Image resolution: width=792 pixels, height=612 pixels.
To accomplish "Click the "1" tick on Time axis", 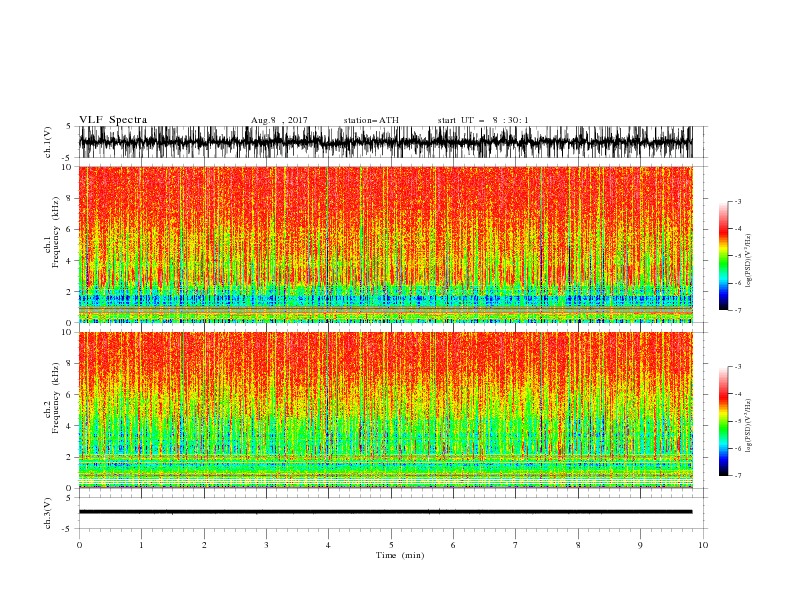I will pos(141,545).
